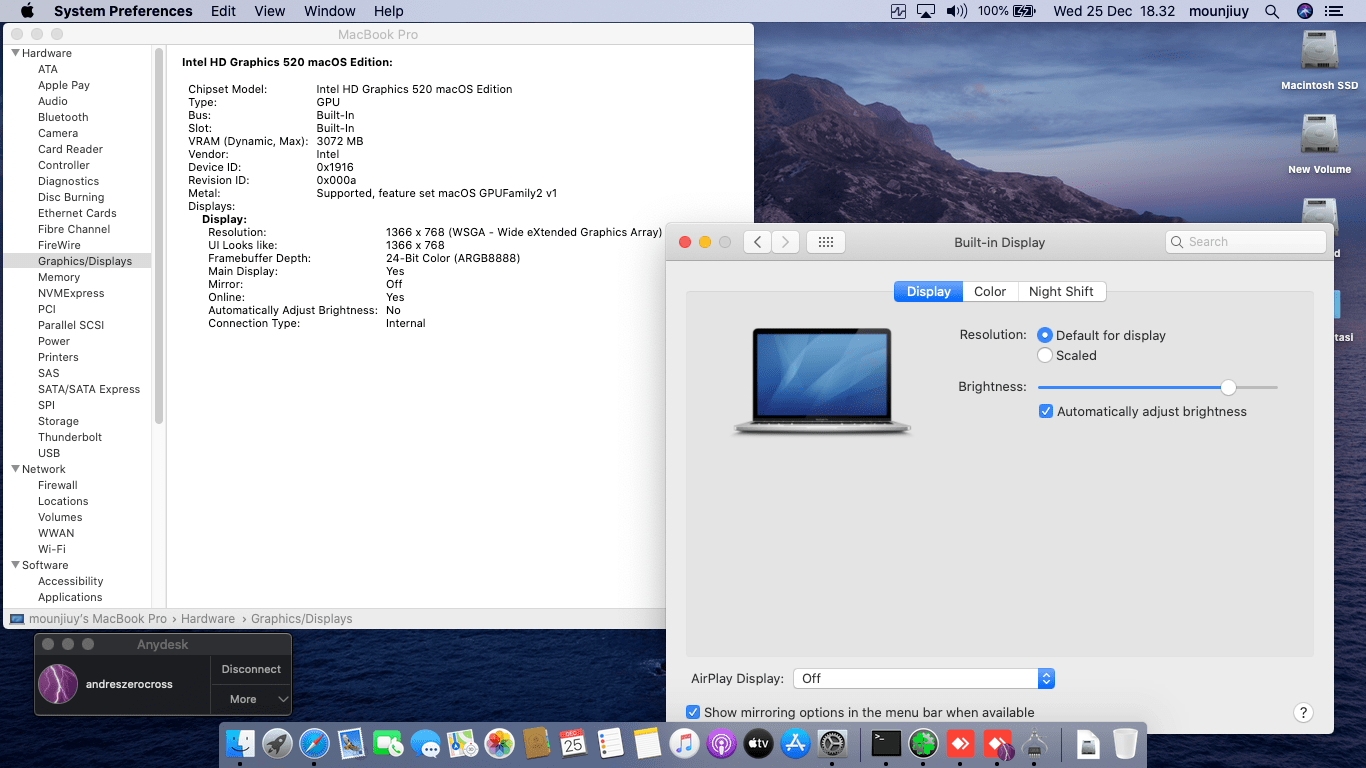Open Macintosh SSD desktop drive
The height and width of the screenshot is (768, 1366).
(x=1320, y=61)
